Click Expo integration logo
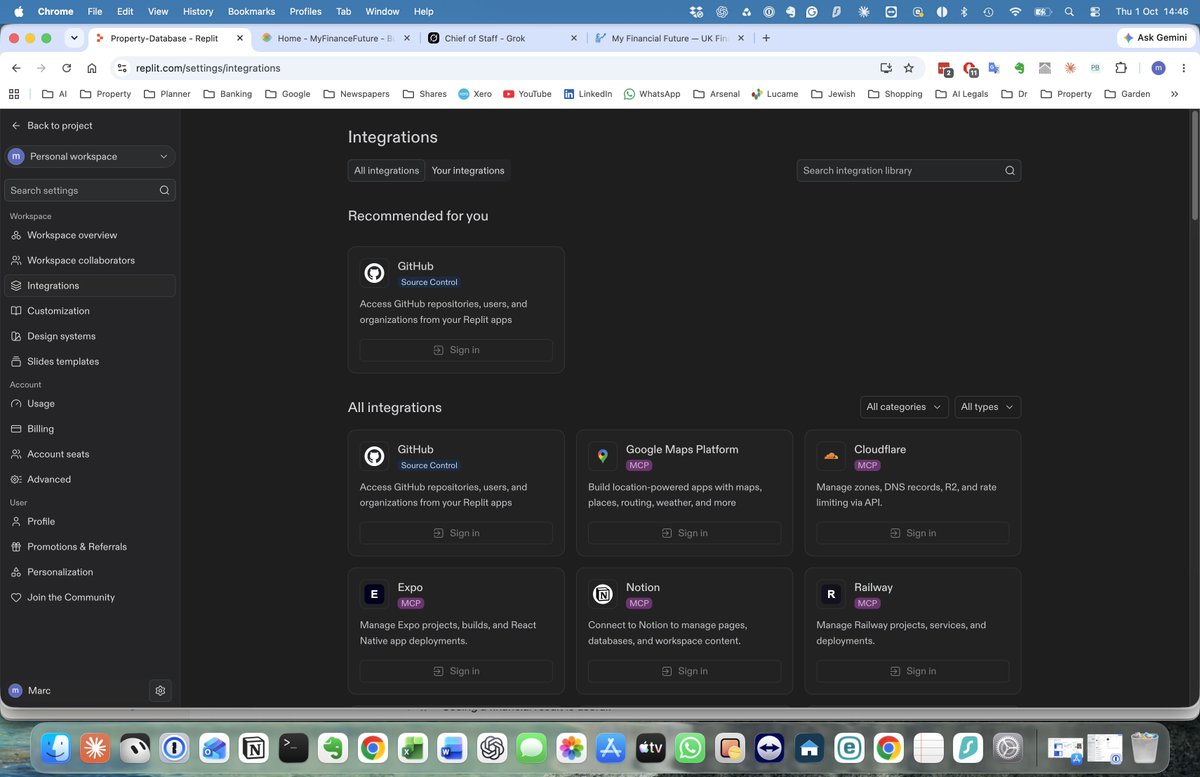 click(374, 595)
